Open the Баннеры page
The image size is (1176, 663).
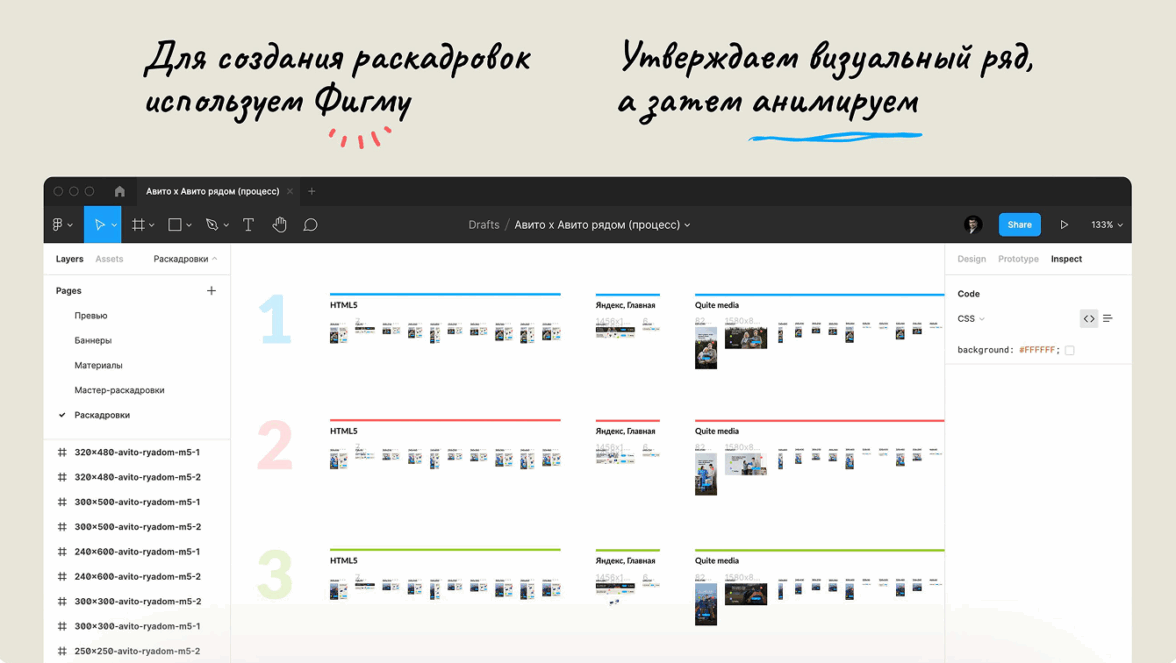[x=93, y=340]
